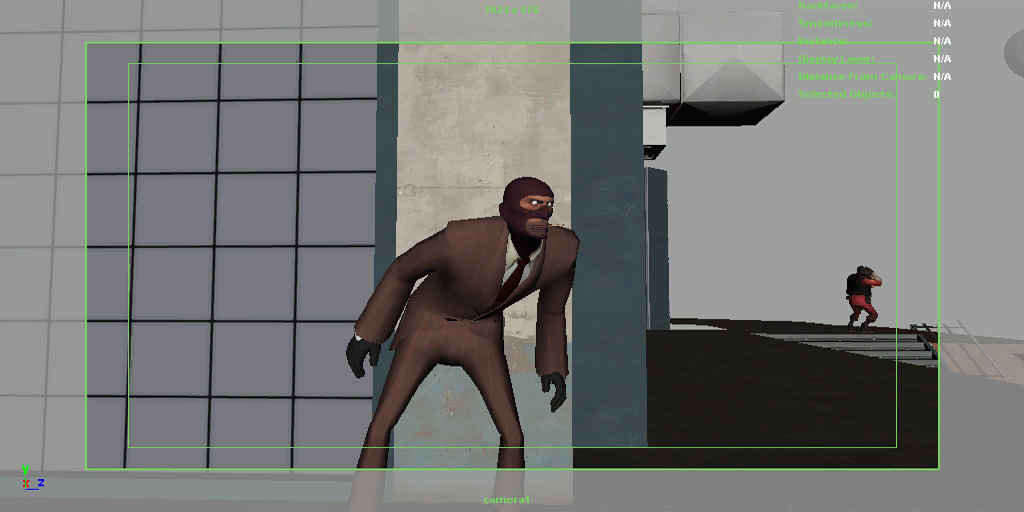
Task: Click the 'Smoothness:' HUD label
Action: (x=835, y=23)
